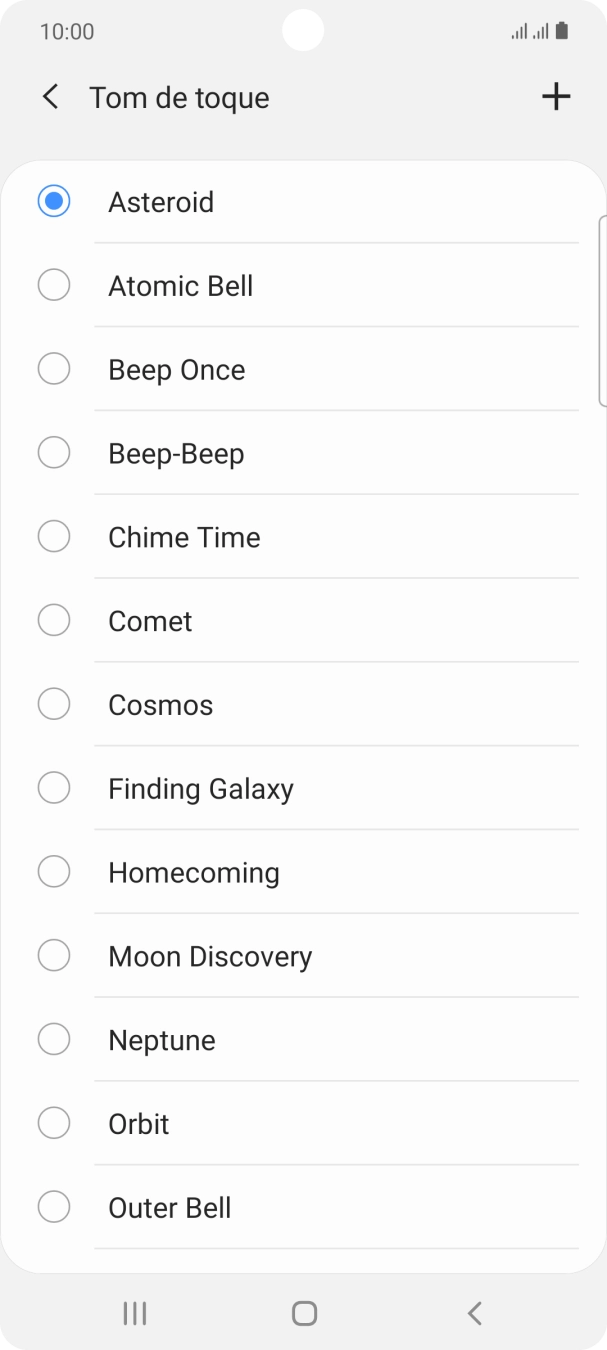
Task: Select the Neptune ringtone
Action: 161,1039
